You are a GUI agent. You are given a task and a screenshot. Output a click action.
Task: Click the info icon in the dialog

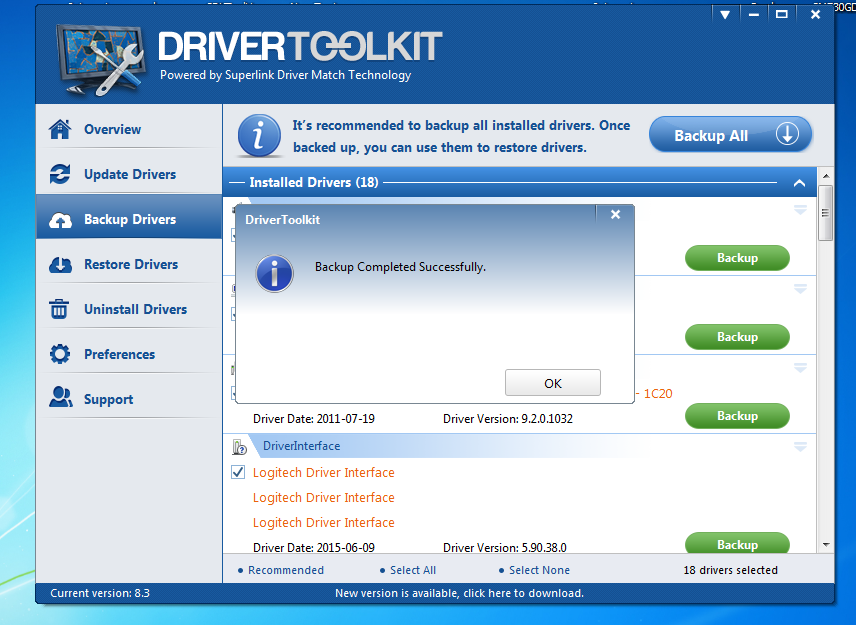tap(275, 273)
